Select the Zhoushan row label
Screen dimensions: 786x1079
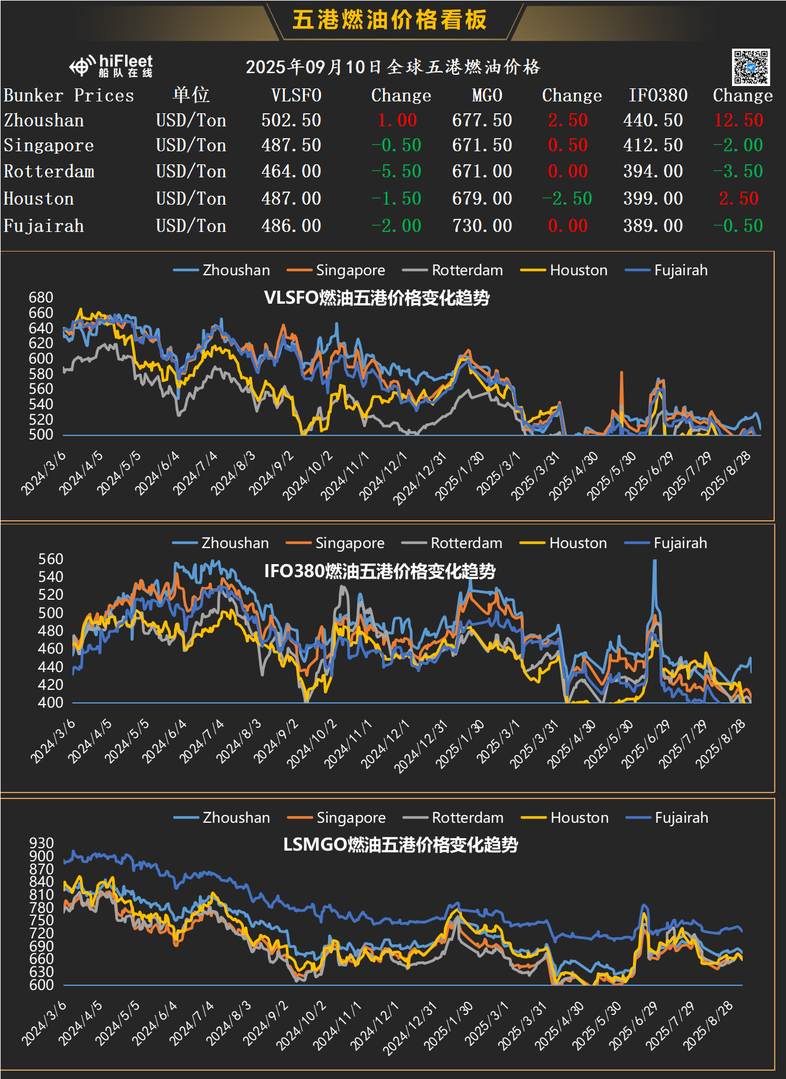43,120
